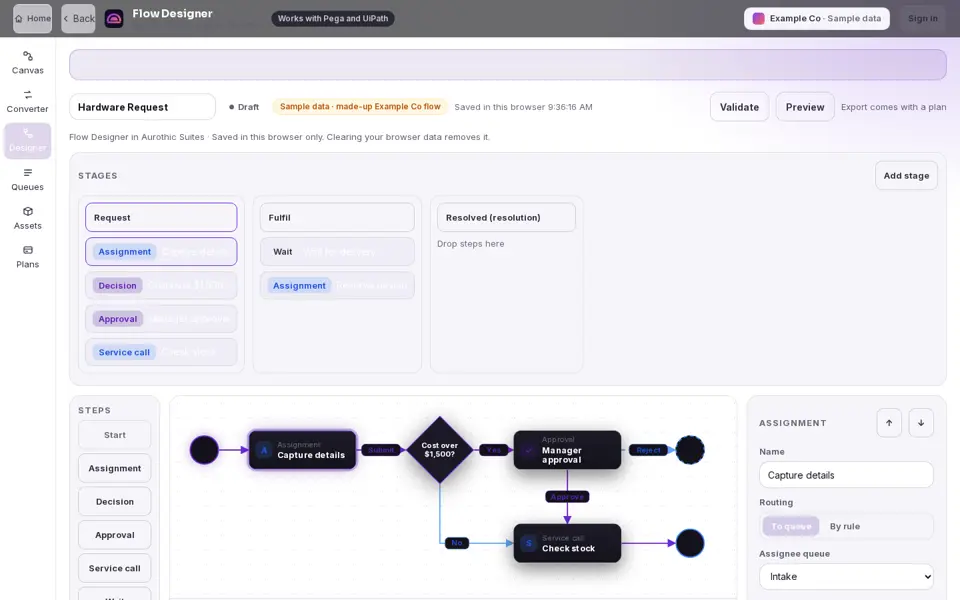This screenshot has width=960, height=600.
Task: Select the Assignment step in Request stage
Action: 161,252
